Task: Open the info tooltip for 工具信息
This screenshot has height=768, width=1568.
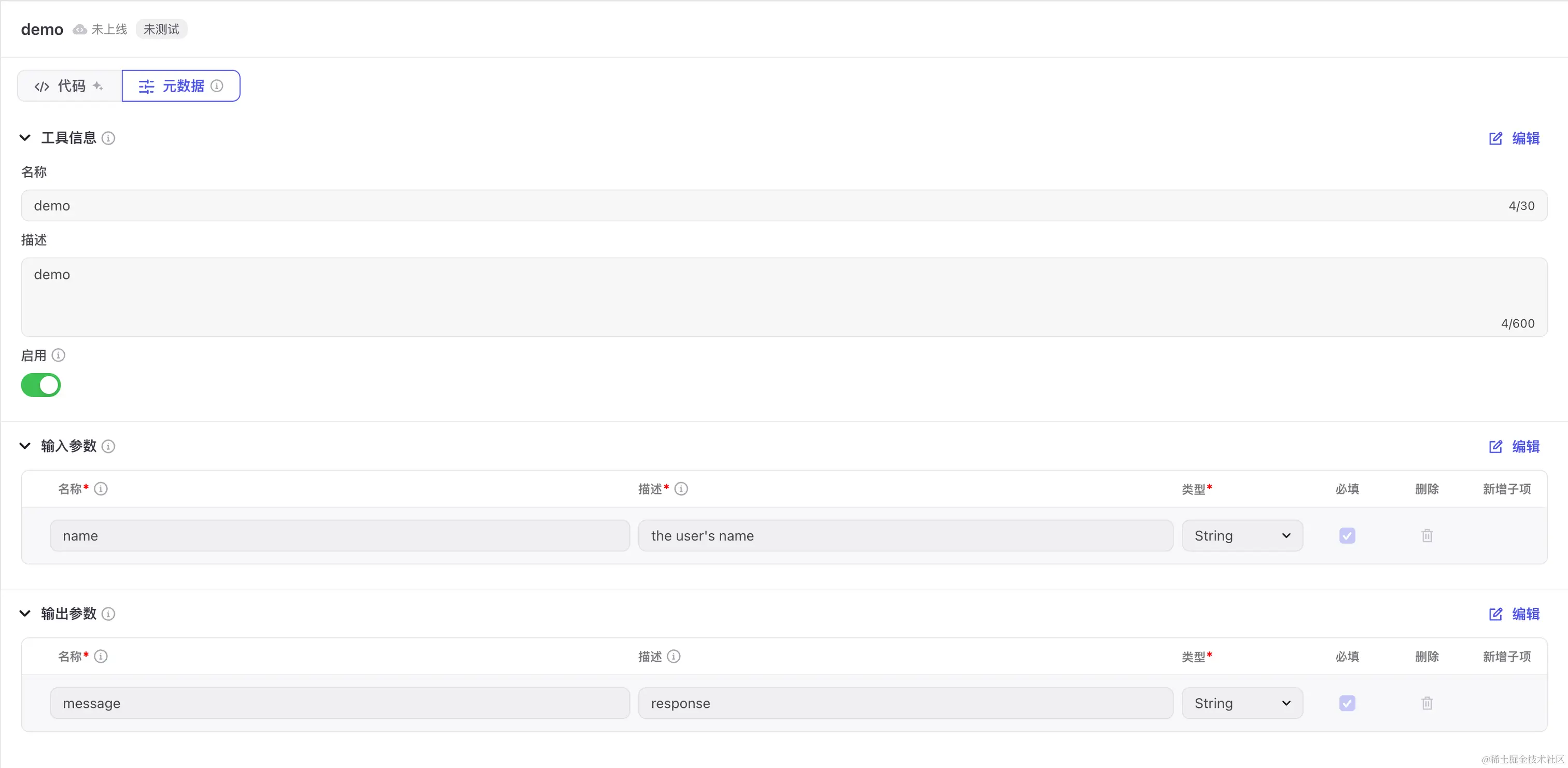Action: point(108,138)
